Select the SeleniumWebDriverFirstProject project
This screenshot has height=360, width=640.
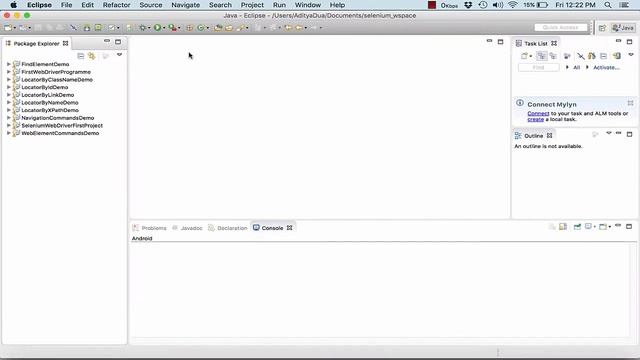[62, 125]
